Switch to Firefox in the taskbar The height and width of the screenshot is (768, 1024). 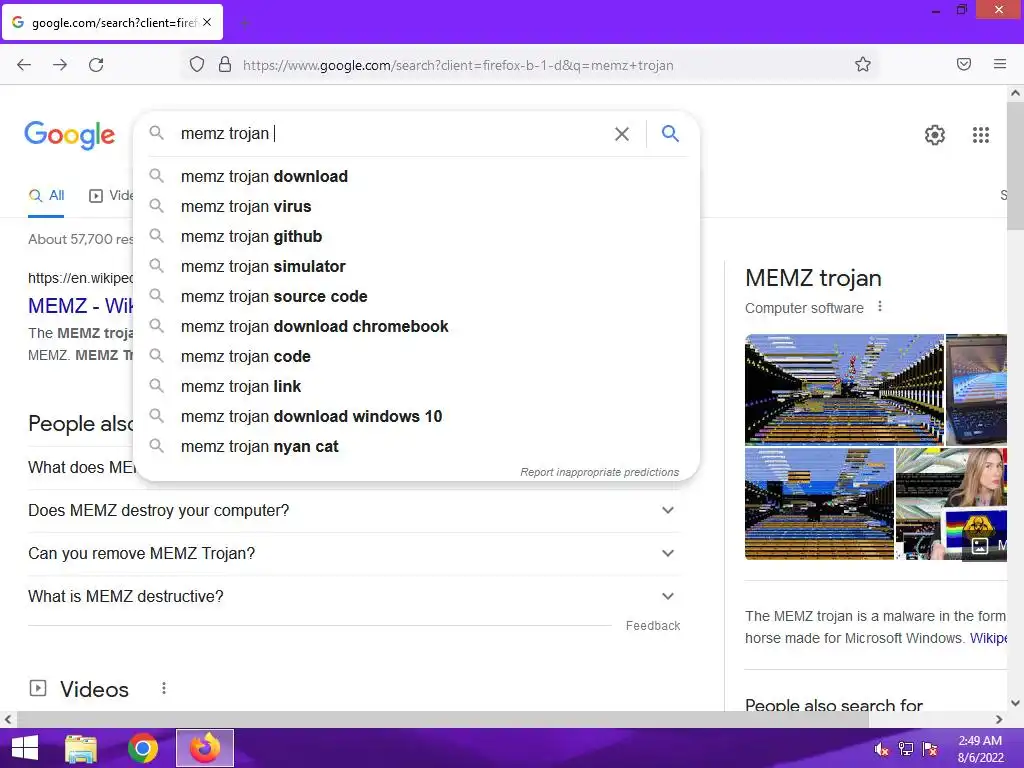(x=205, y=748)
